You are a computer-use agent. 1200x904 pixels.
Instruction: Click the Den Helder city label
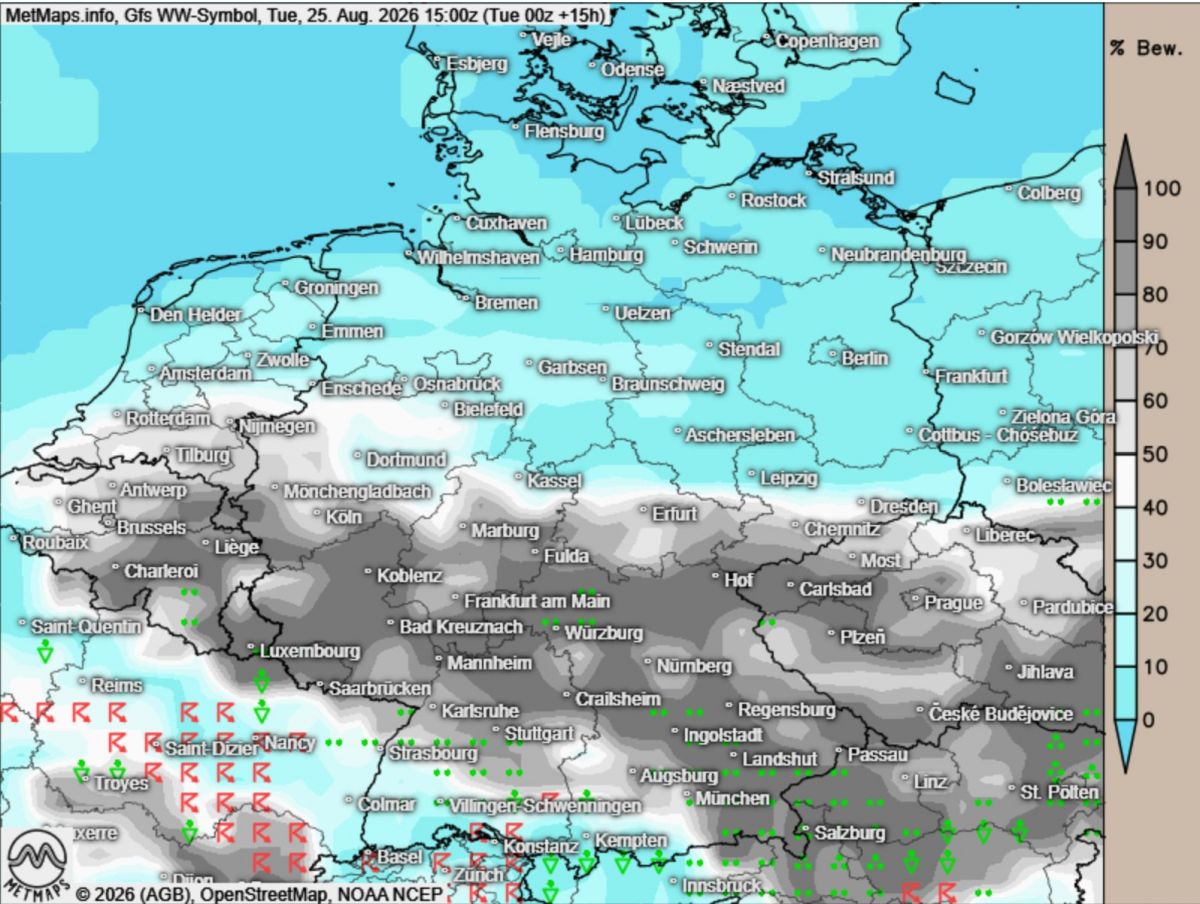(x=196, y=314)
